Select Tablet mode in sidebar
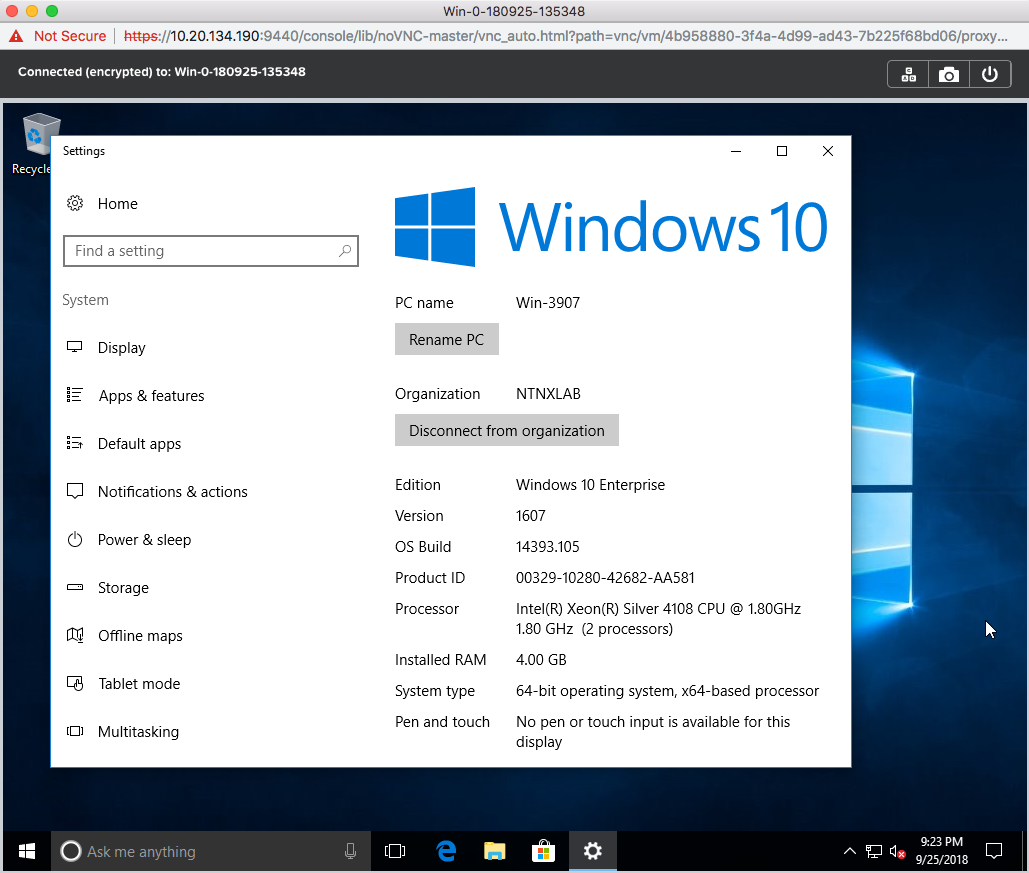 [x=139, y=683]
